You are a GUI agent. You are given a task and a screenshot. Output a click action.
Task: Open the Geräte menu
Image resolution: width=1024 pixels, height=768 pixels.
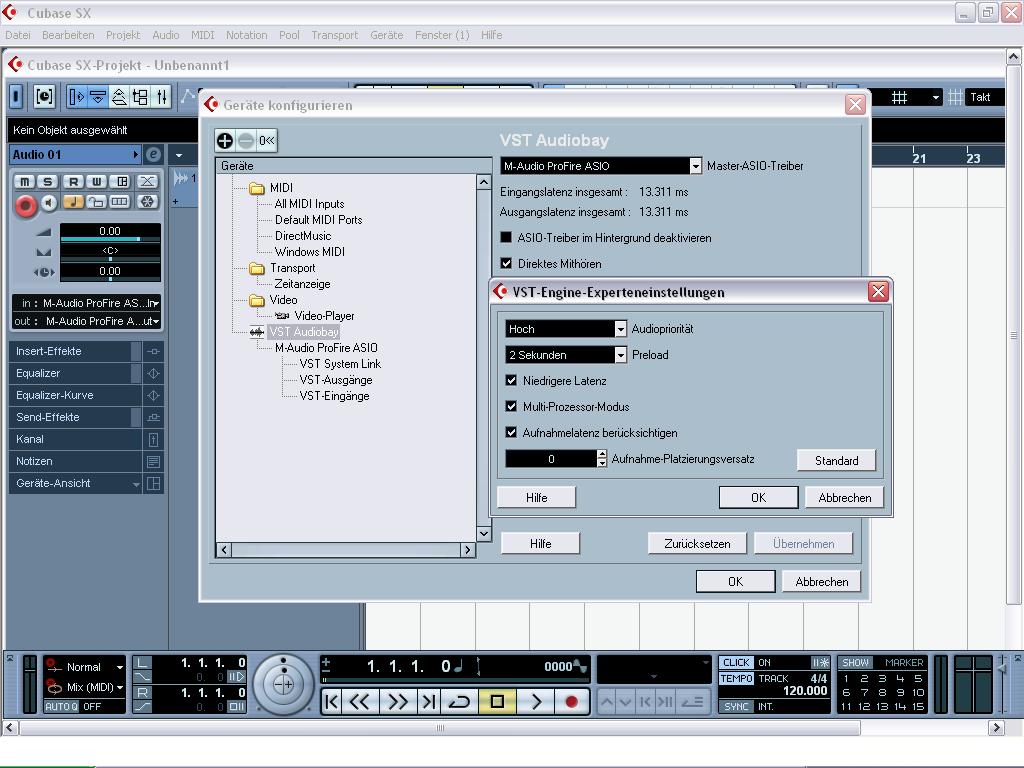tap(387, 35)
